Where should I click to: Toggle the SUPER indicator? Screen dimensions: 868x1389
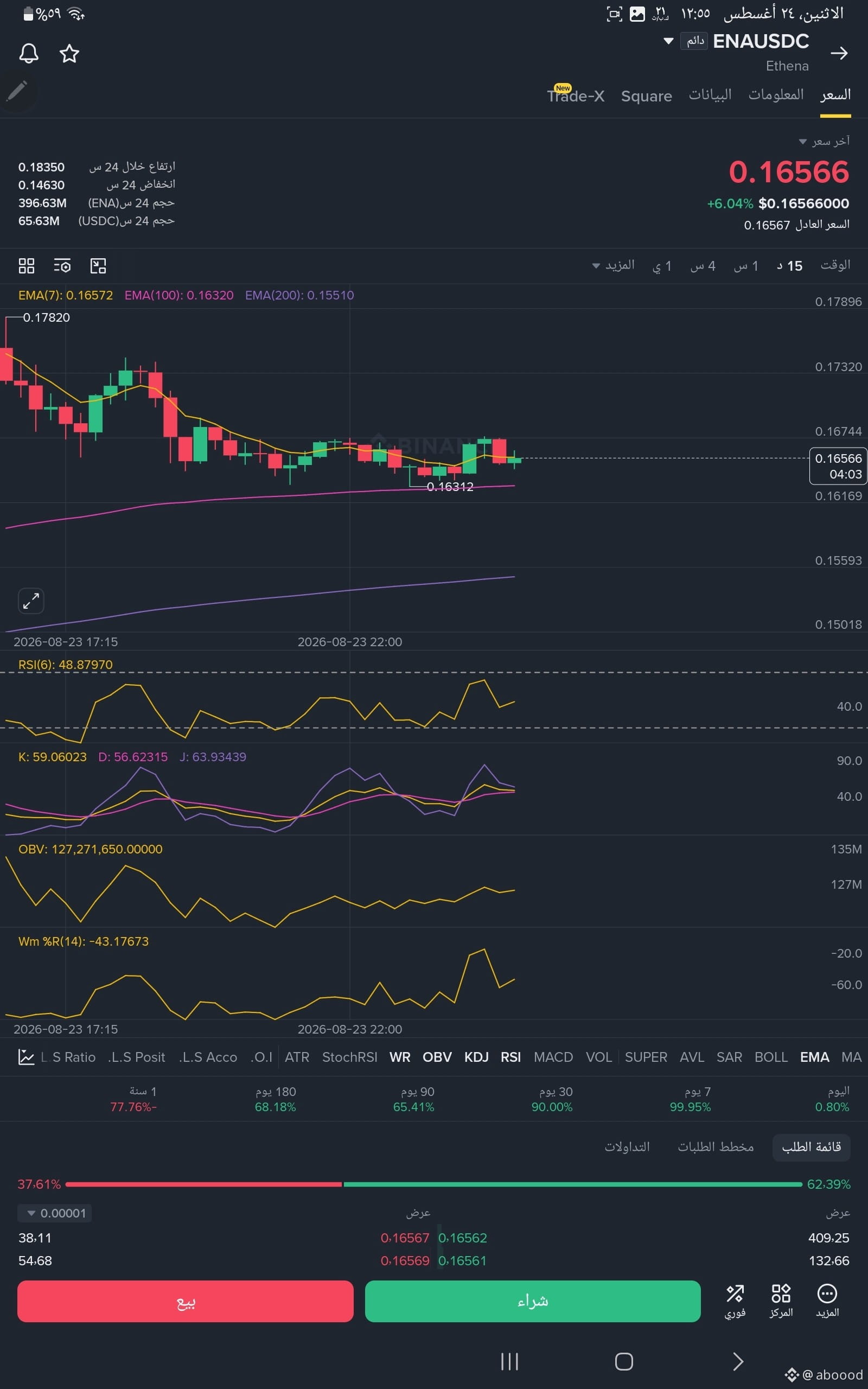tap(646, 1057)
